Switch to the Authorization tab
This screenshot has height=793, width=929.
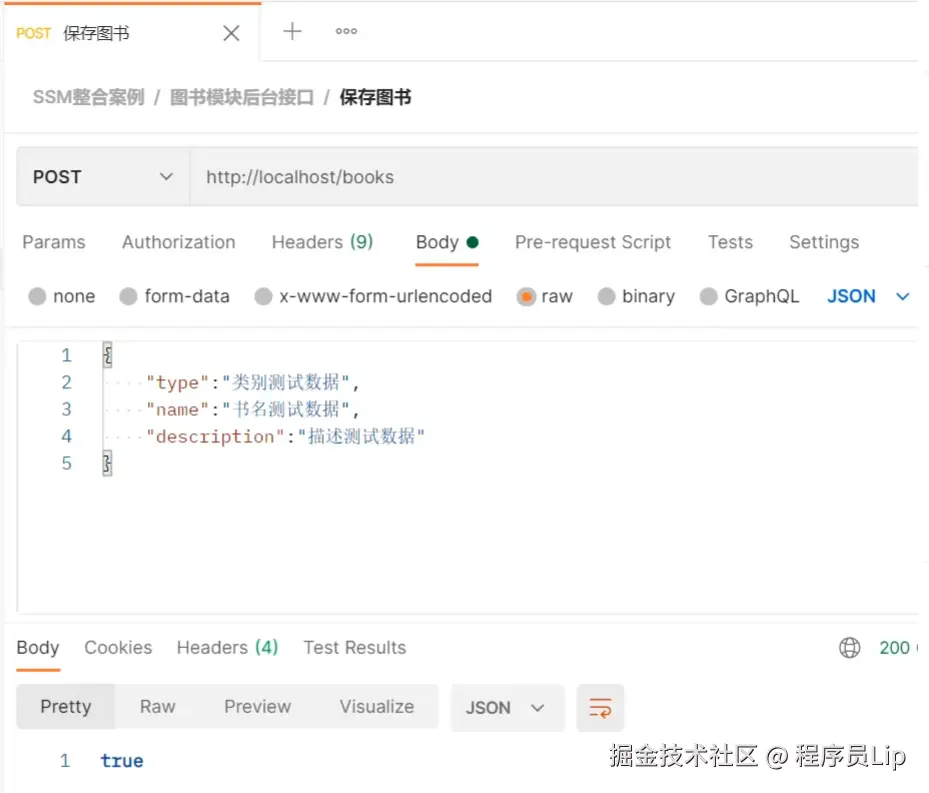(x=178, y=242)
